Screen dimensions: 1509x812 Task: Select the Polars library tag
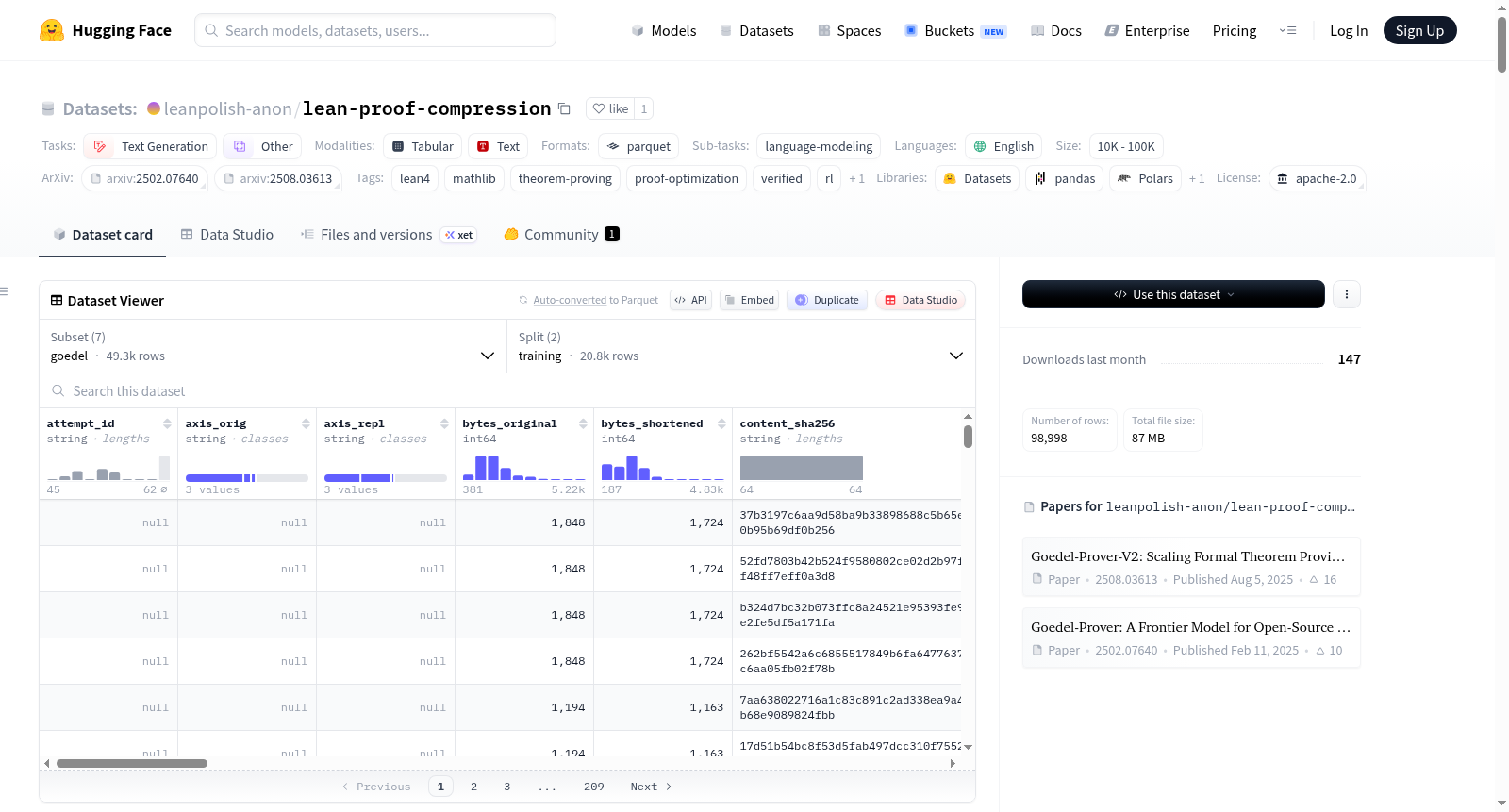pos(1146,178)
